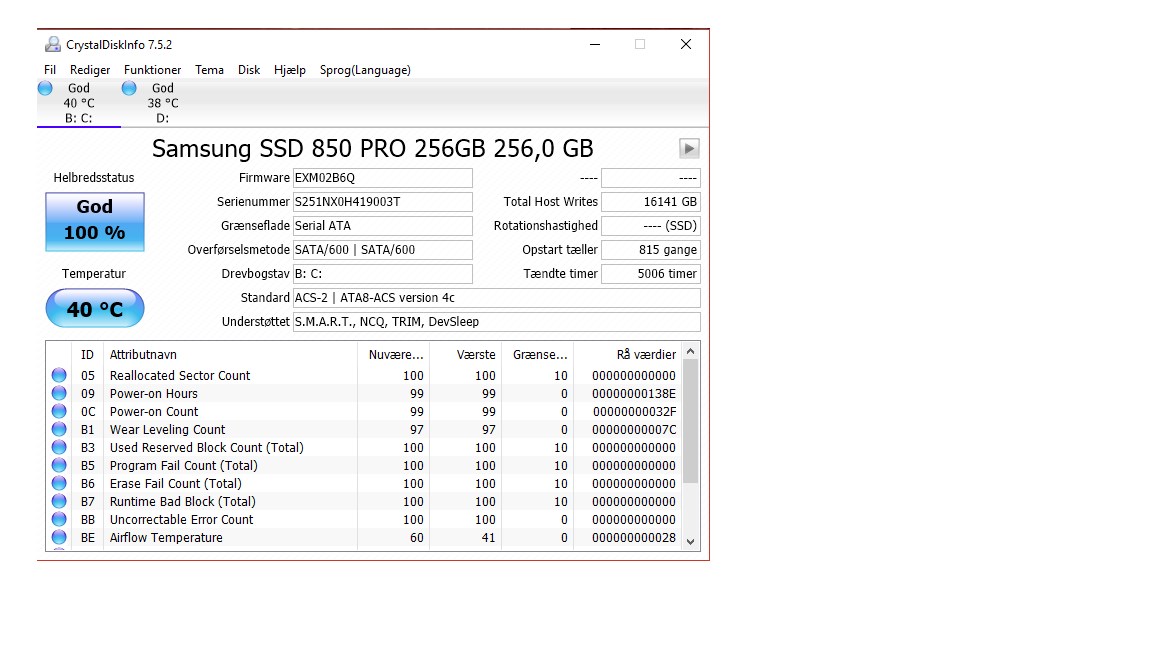Click the scroll down arrow of attribute list
The width and height of the screenshot is (1152, 648).
(690, 541)
